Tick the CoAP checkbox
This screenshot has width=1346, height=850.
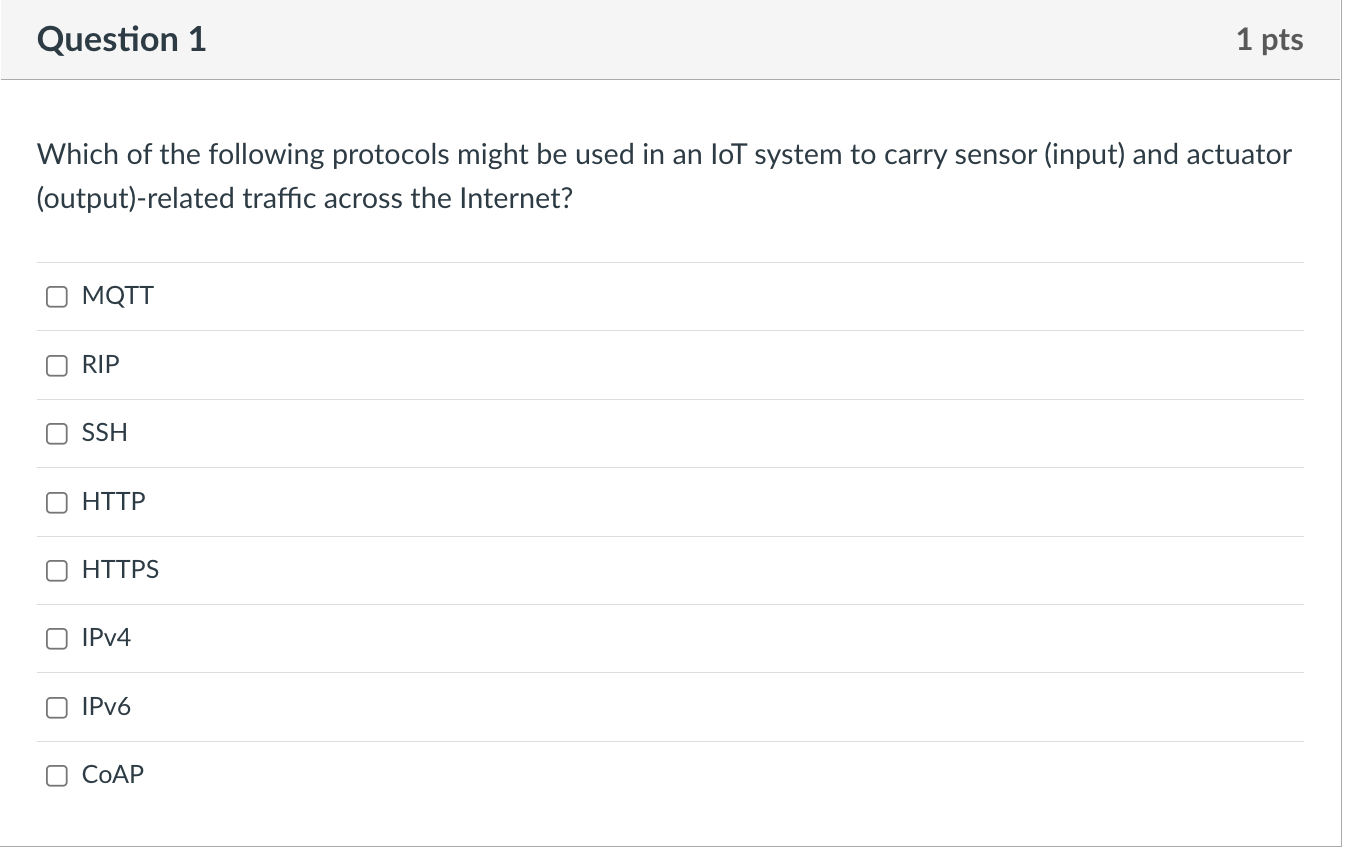57,775
